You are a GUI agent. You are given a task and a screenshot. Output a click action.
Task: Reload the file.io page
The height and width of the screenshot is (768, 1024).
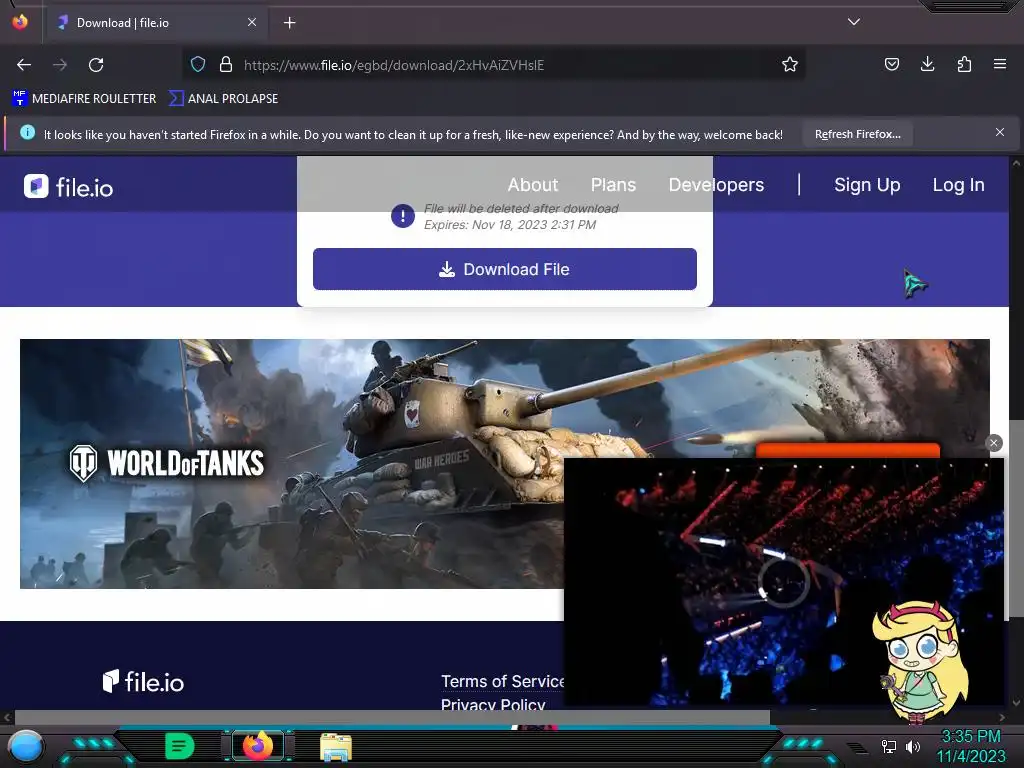(x=96, y=65)
